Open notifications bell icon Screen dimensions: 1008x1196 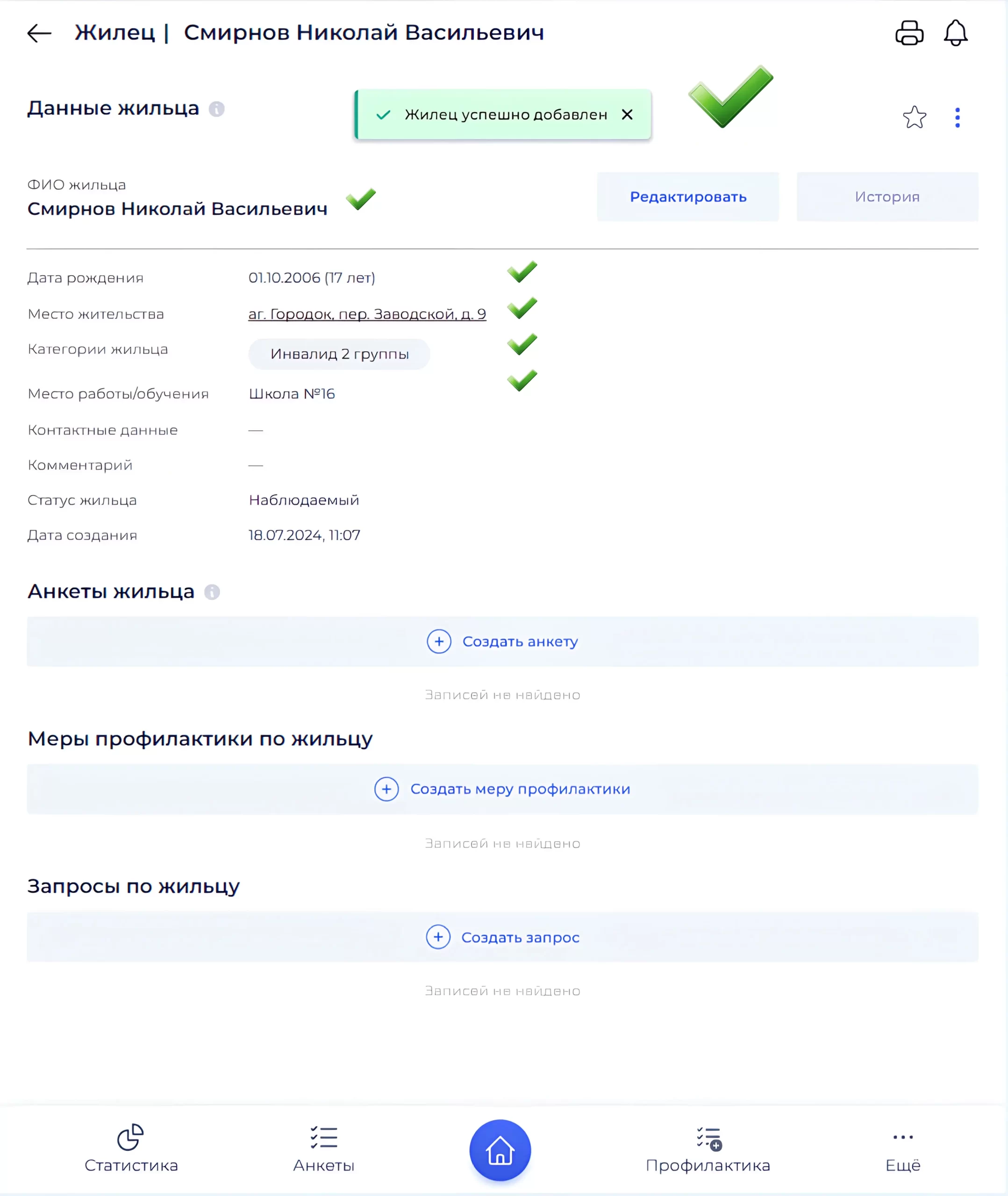(x=956, y=33)
